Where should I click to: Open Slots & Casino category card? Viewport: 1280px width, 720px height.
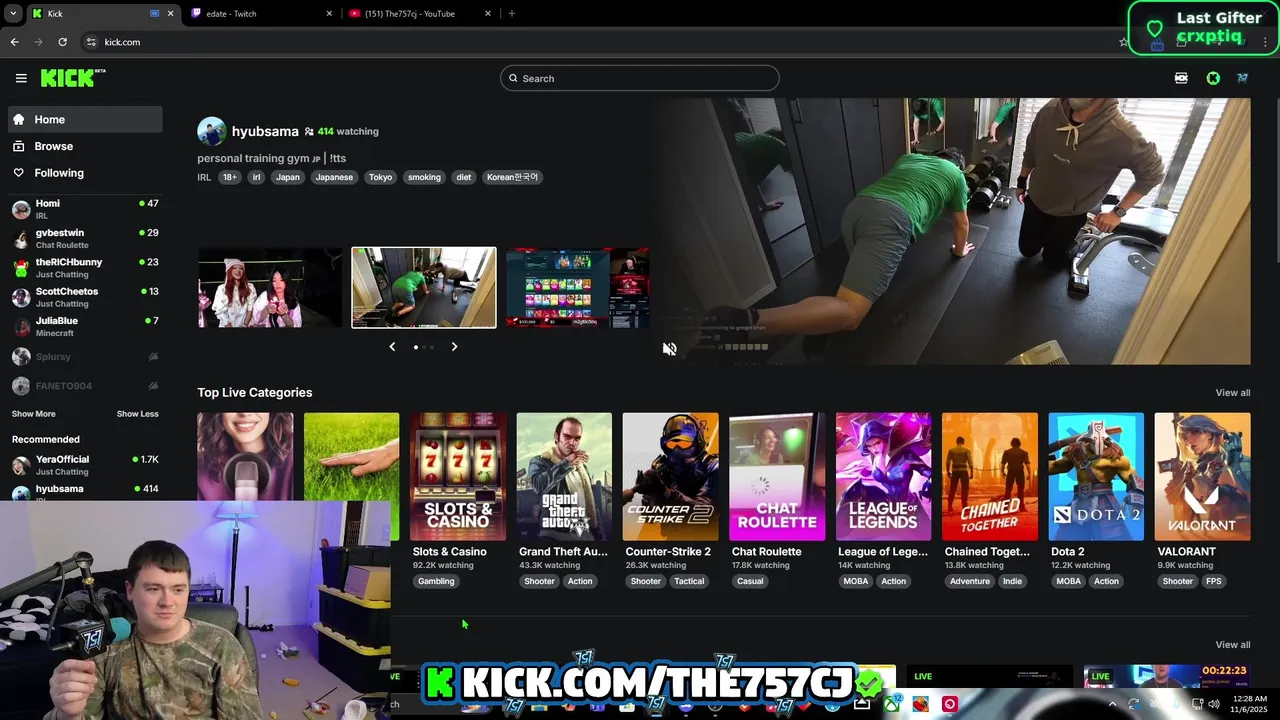tap(458, 477)
